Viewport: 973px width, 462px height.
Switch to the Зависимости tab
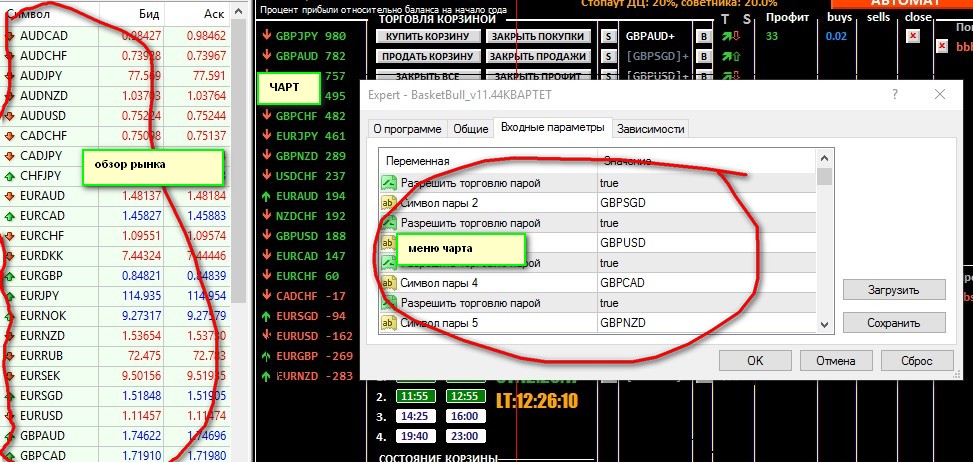tap(650, 129)
